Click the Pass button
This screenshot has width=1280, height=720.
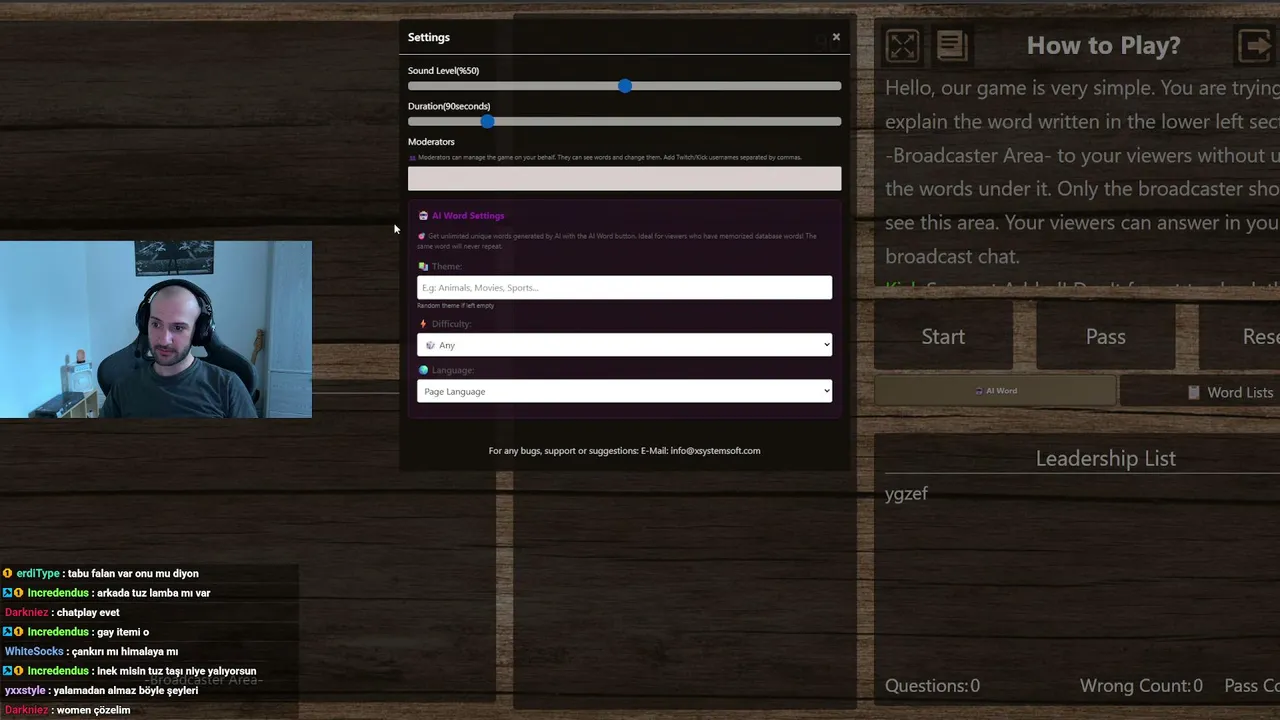click(1106, 337)
